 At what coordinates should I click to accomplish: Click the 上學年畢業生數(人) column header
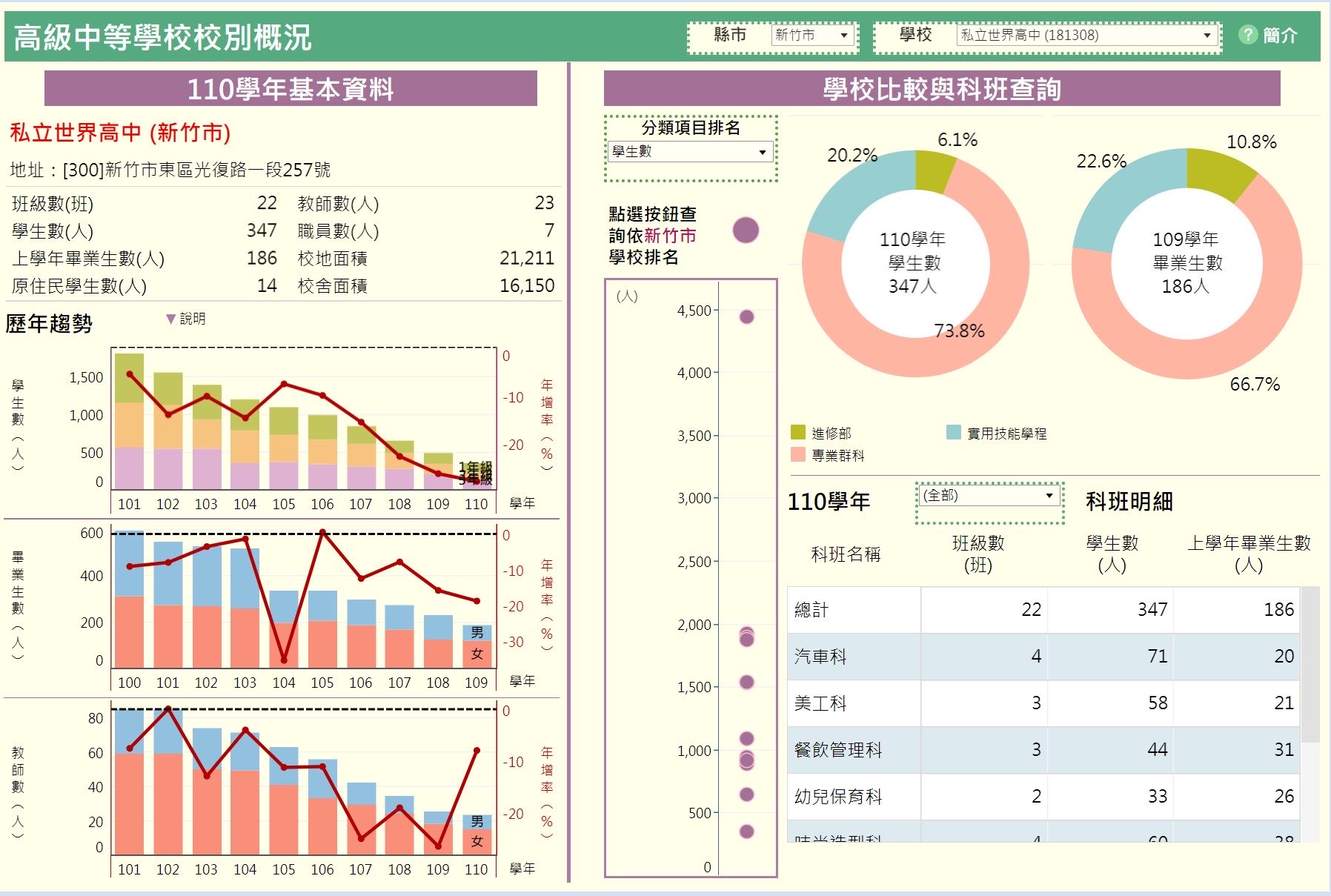pos(1249,554)
